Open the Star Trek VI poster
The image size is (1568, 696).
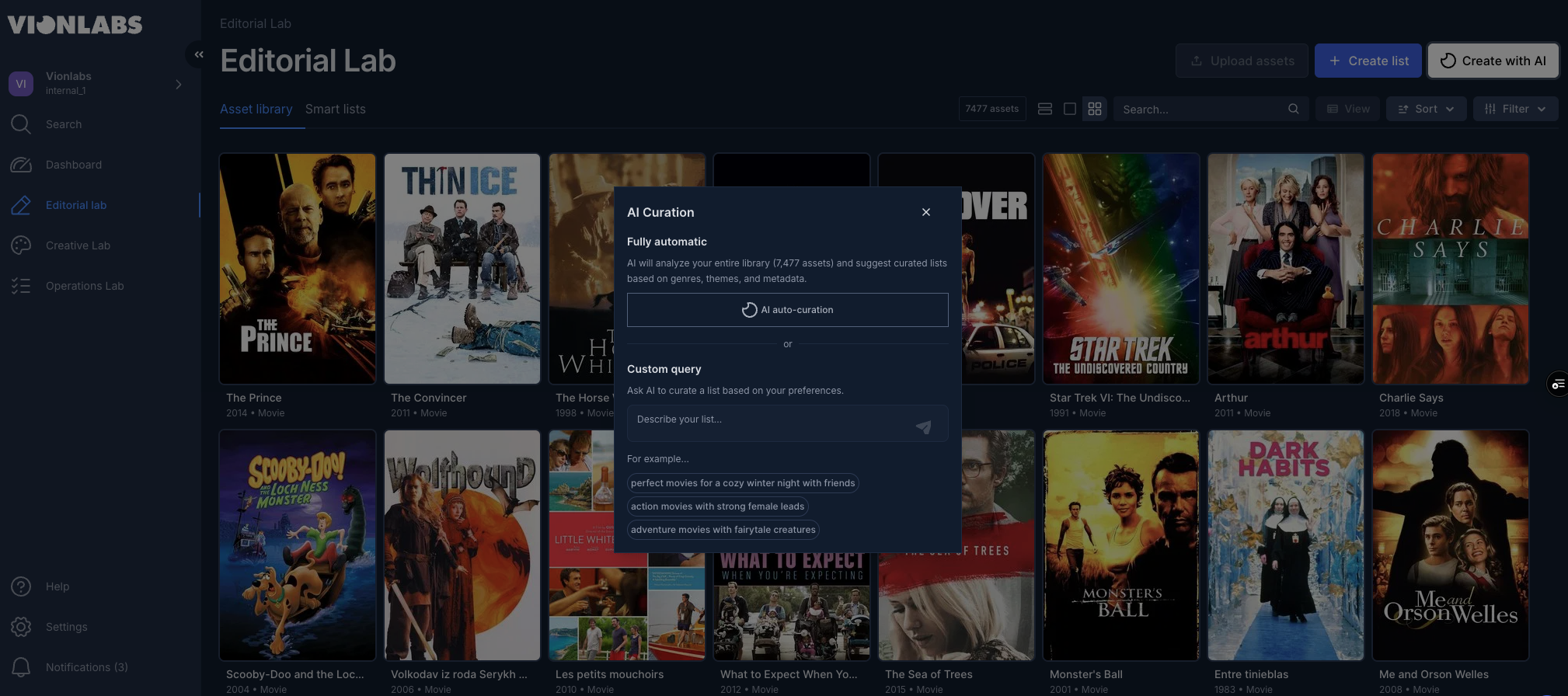coord(1121,269)
